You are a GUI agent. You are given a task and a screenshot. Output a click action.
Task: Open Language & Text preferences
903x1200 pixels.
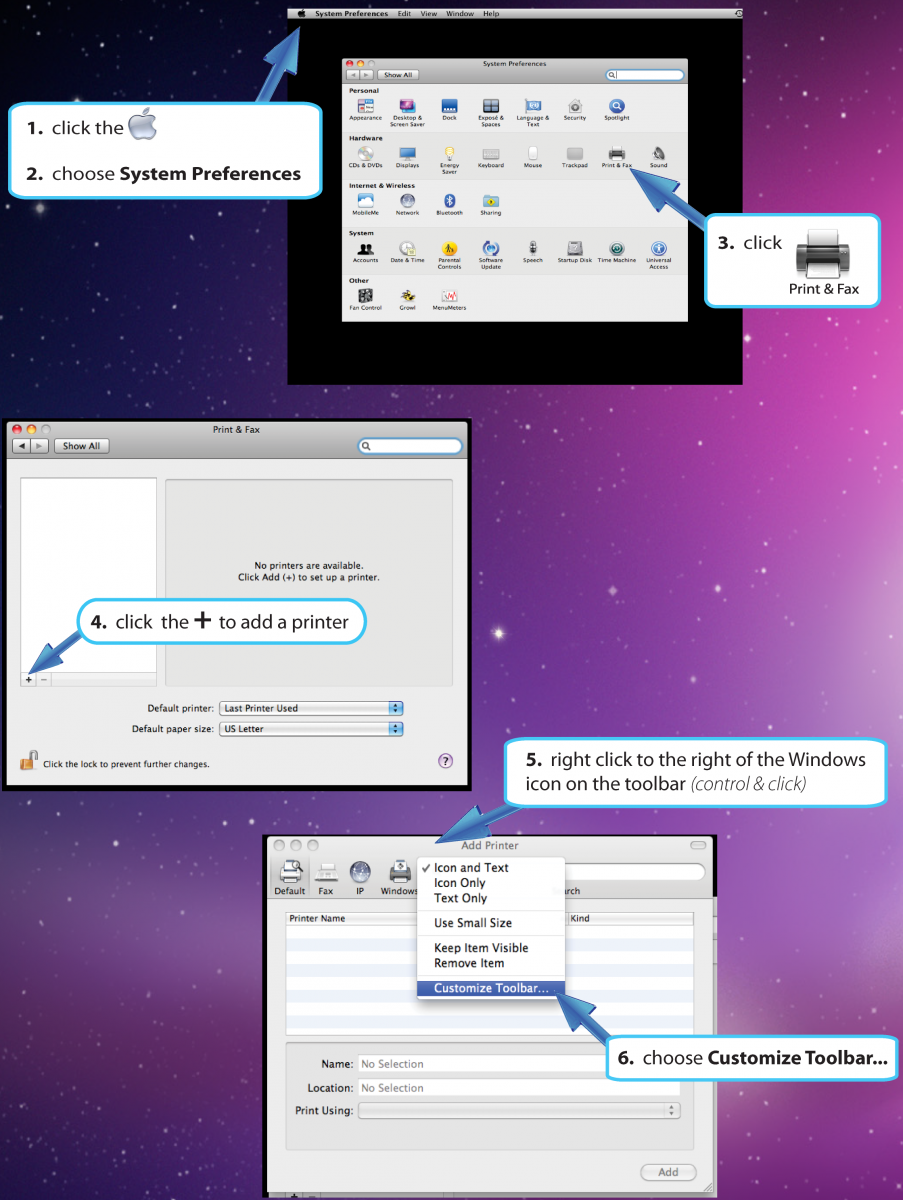coord(533,113)
